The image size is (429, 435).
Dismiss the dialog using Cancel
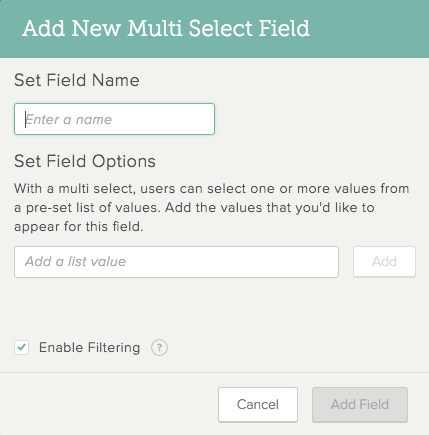258,404
